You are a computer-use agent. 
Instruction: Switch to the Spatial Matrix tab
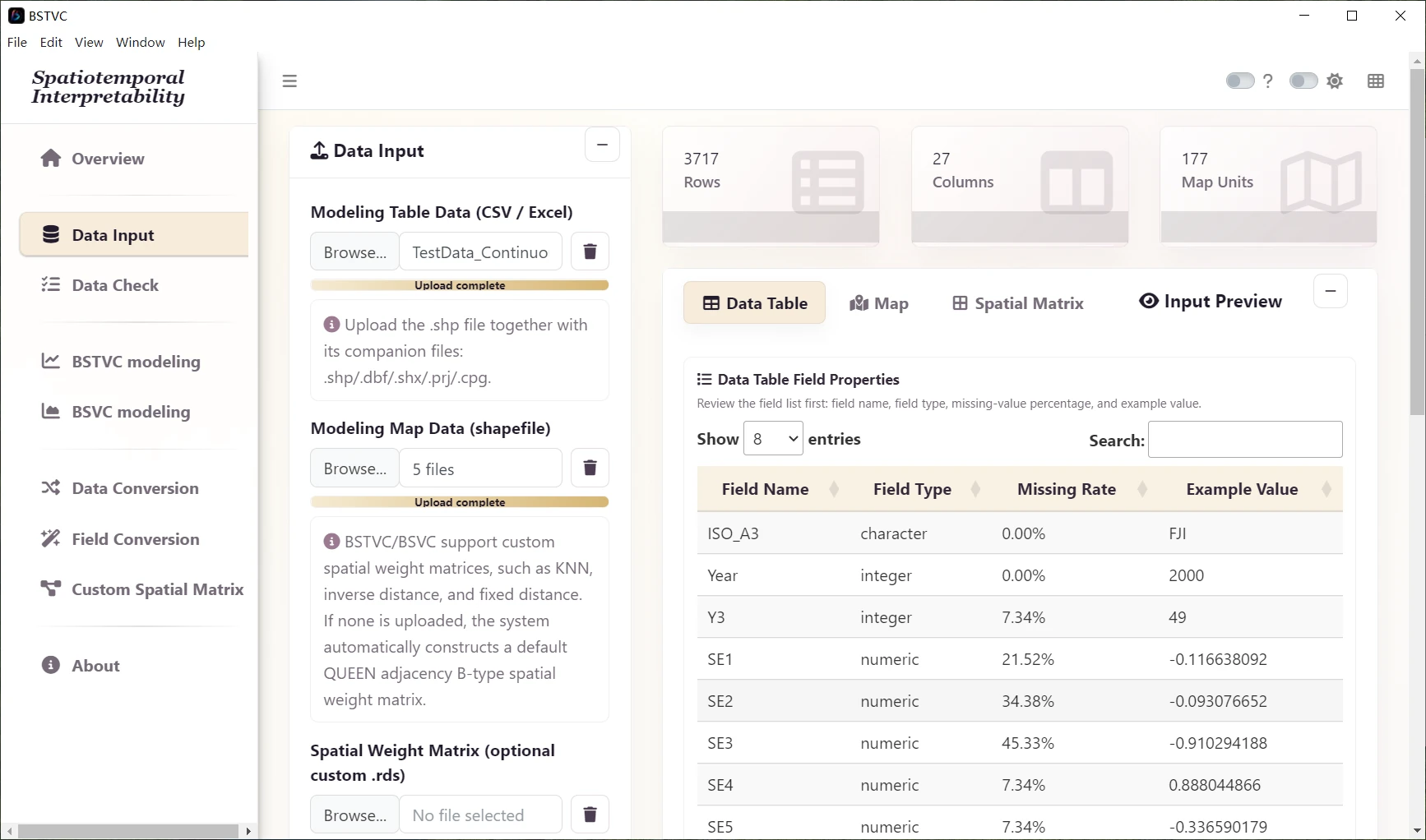click(1018, 303)
